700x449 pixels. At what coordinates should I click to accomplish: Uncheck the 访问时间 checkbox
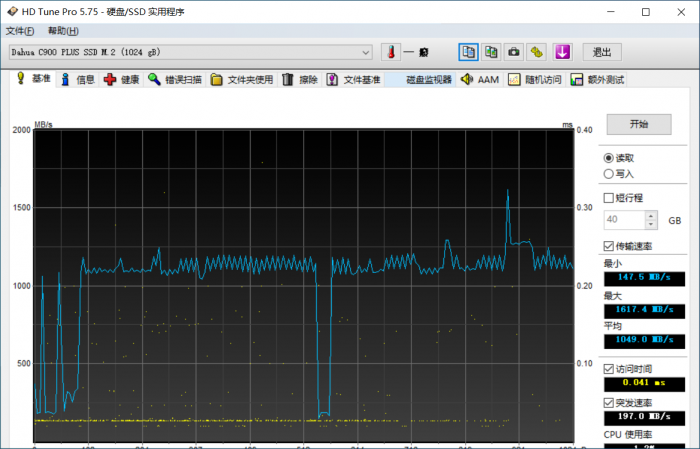[609, 368]
